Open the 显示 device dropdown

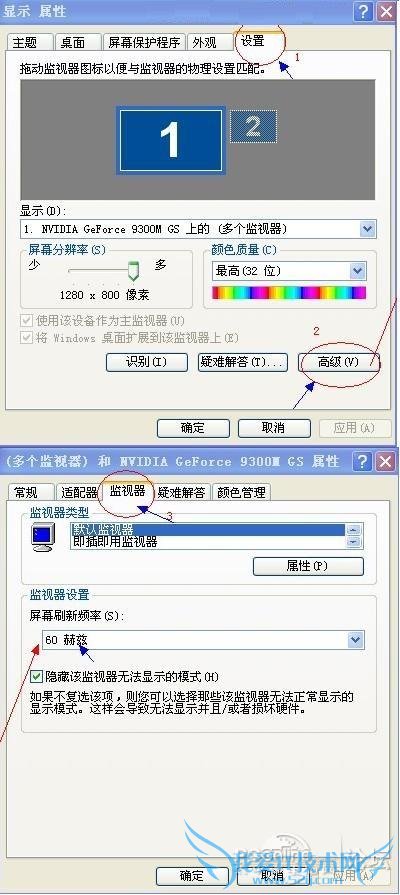click(x=198, y=229)
